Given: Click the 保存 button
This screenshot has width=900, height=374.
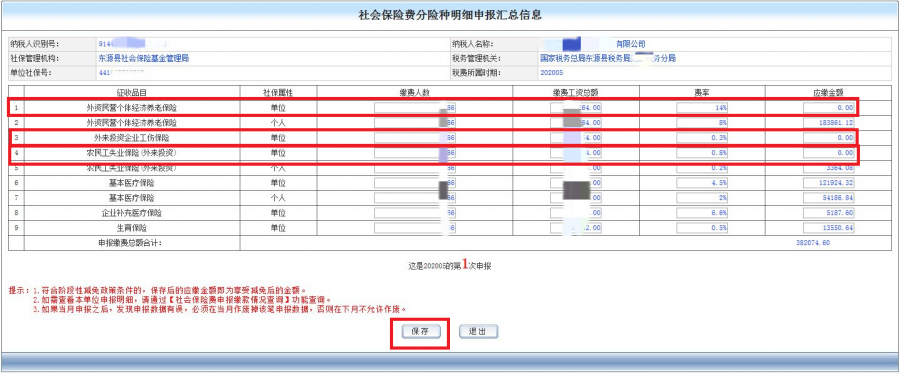Looking at the screenshot, I should [420, 332].
